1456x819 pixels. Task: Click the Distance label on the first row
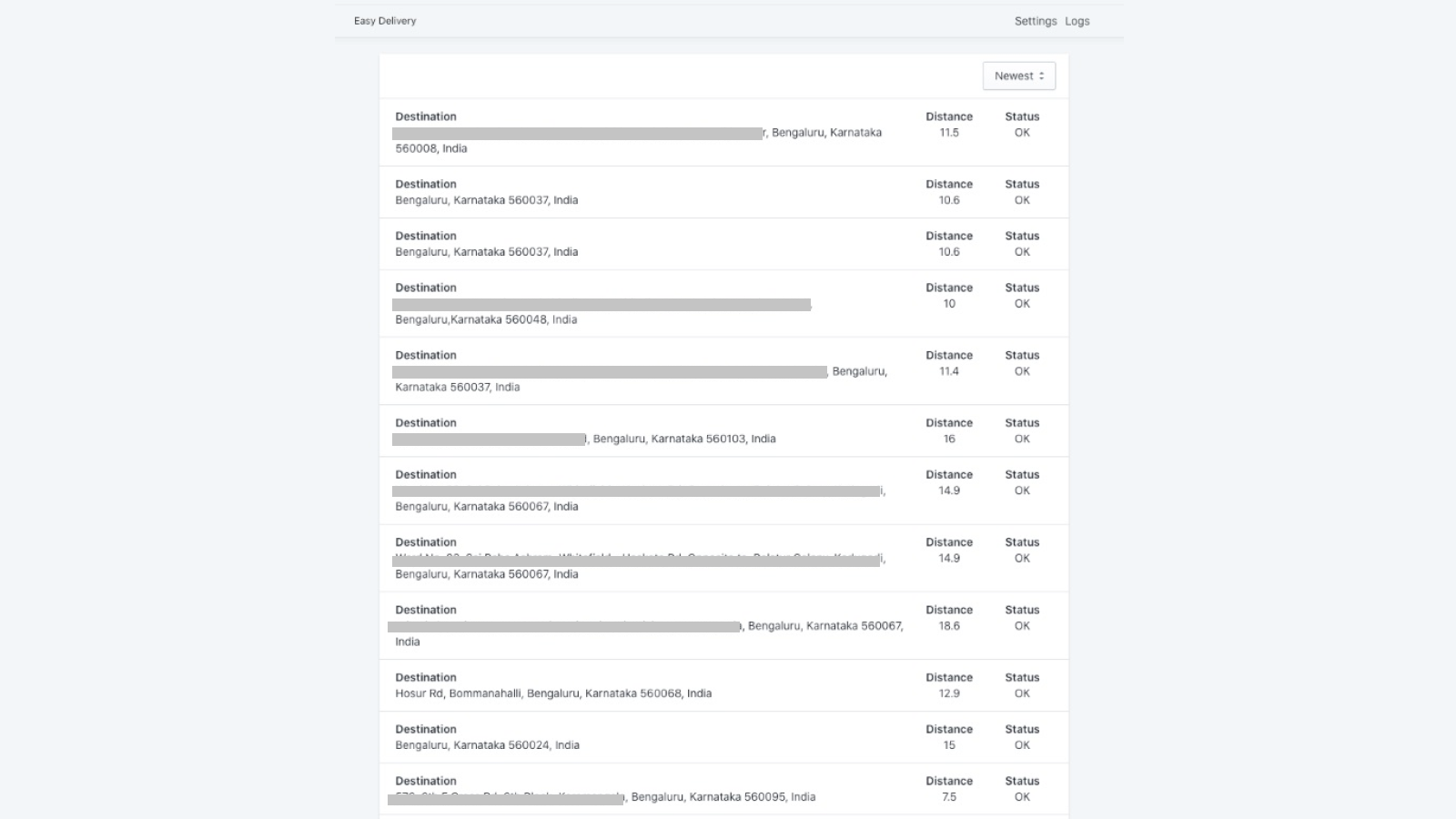point(949,116)
